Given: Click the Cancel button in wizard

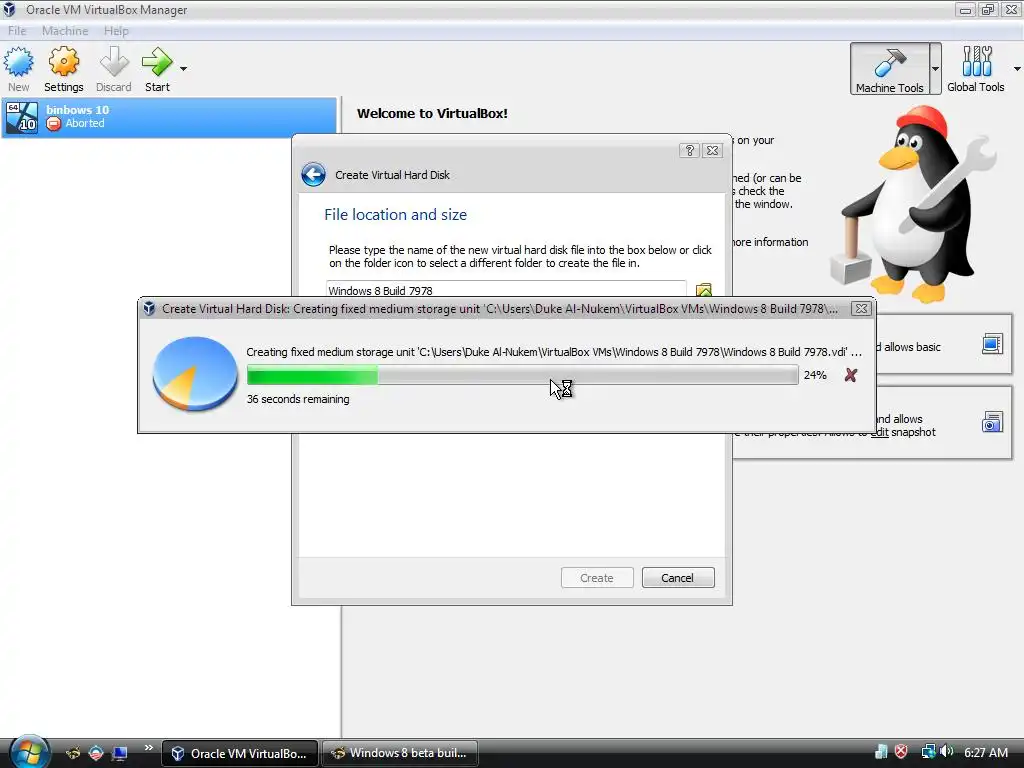Looking at the screenshot, I should pos(678,578).
